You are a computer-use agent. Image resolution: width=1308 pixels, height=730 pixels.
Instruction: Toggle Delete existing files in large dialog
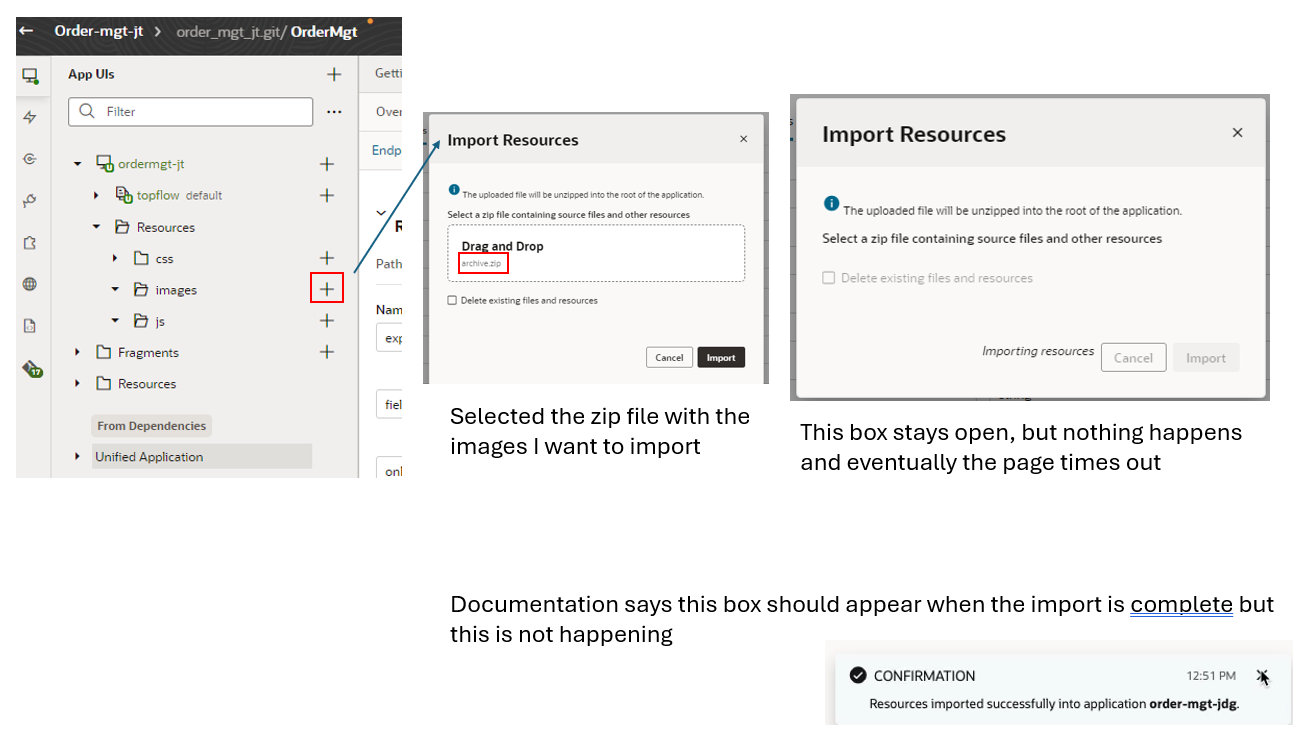pyautogui.click(x=828, y=278)
